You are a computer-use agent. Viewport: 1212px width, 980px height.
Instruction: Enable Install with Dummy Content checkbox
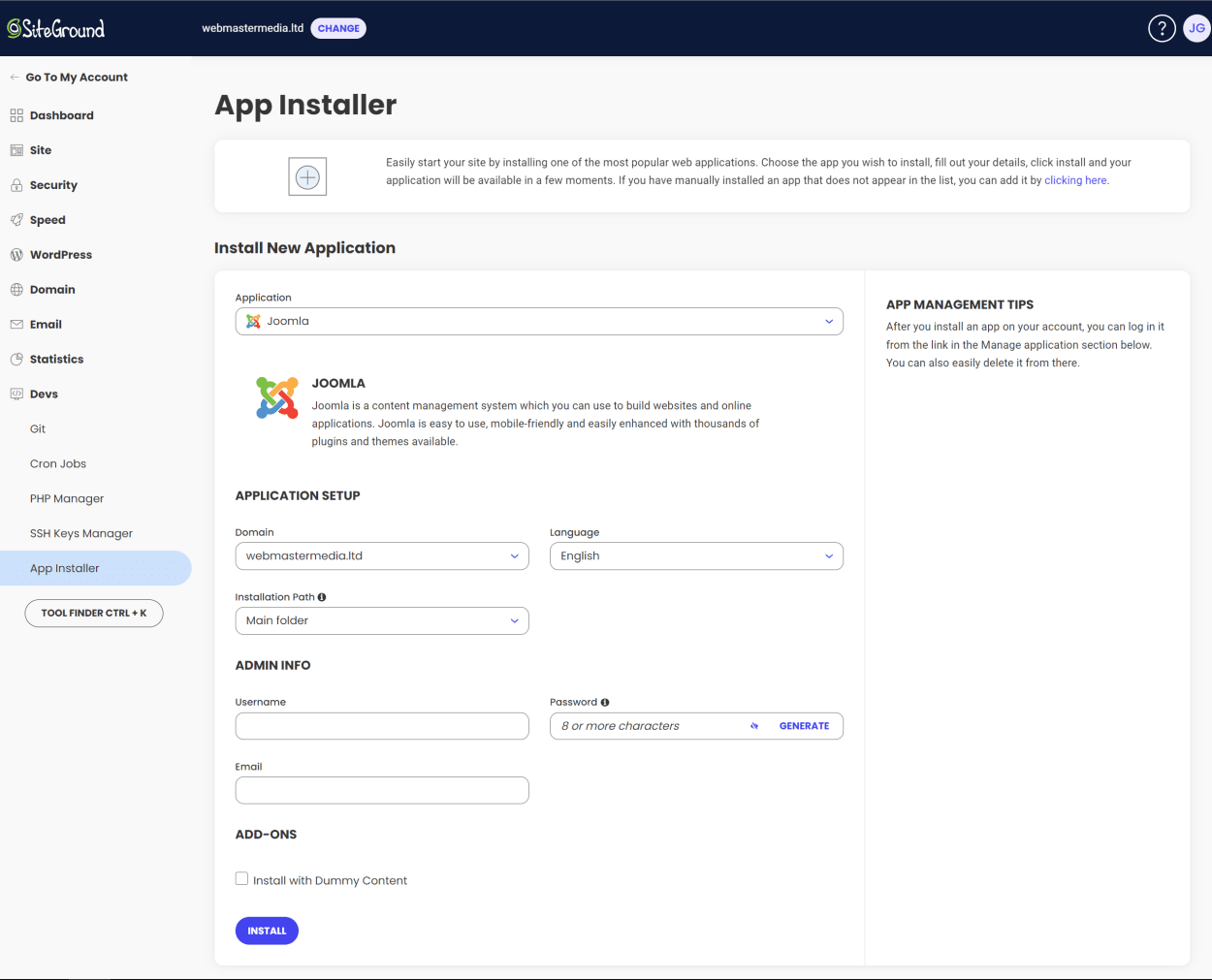[241, 878]
